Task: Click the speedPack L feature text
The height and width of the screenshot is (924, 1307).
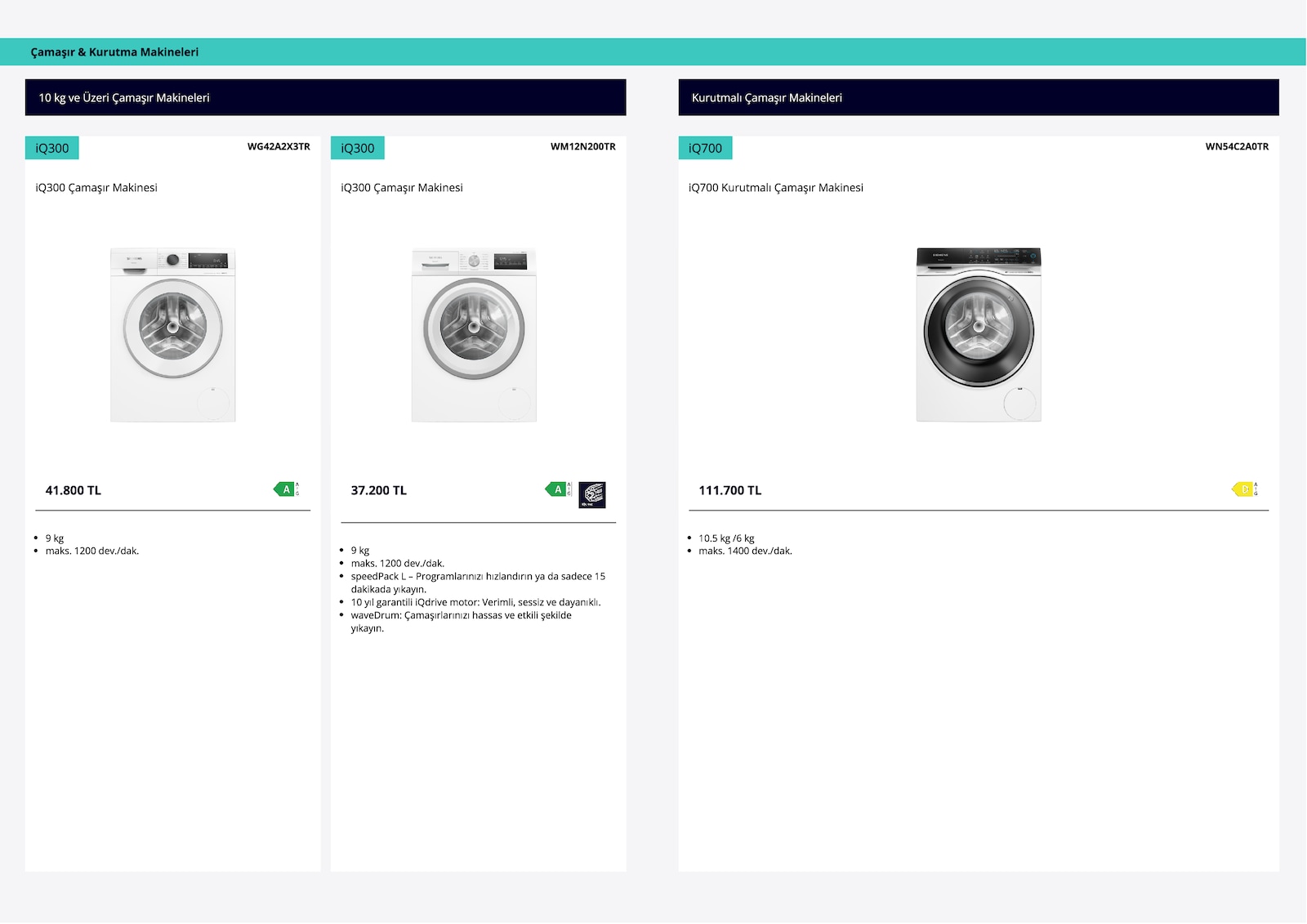Action: click(478, 583)
